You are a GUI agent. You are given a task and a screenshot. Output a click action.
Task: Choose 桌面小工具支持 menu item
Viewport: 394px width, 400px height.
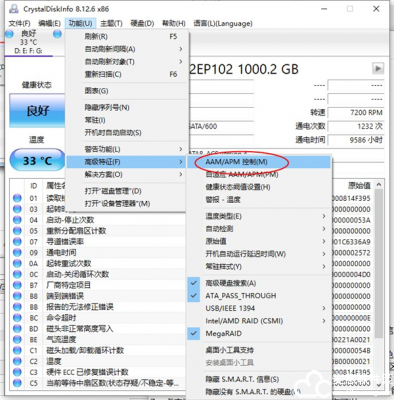(259, 350)
